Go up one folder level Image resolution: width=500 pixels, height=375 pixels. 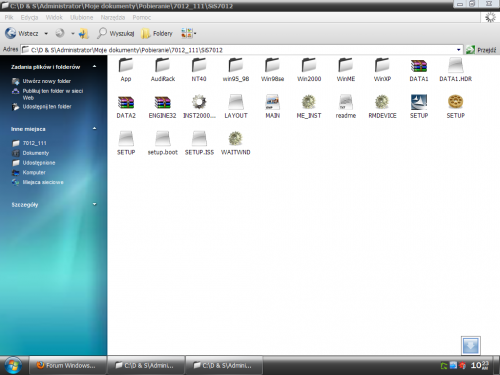coord(84,33)
